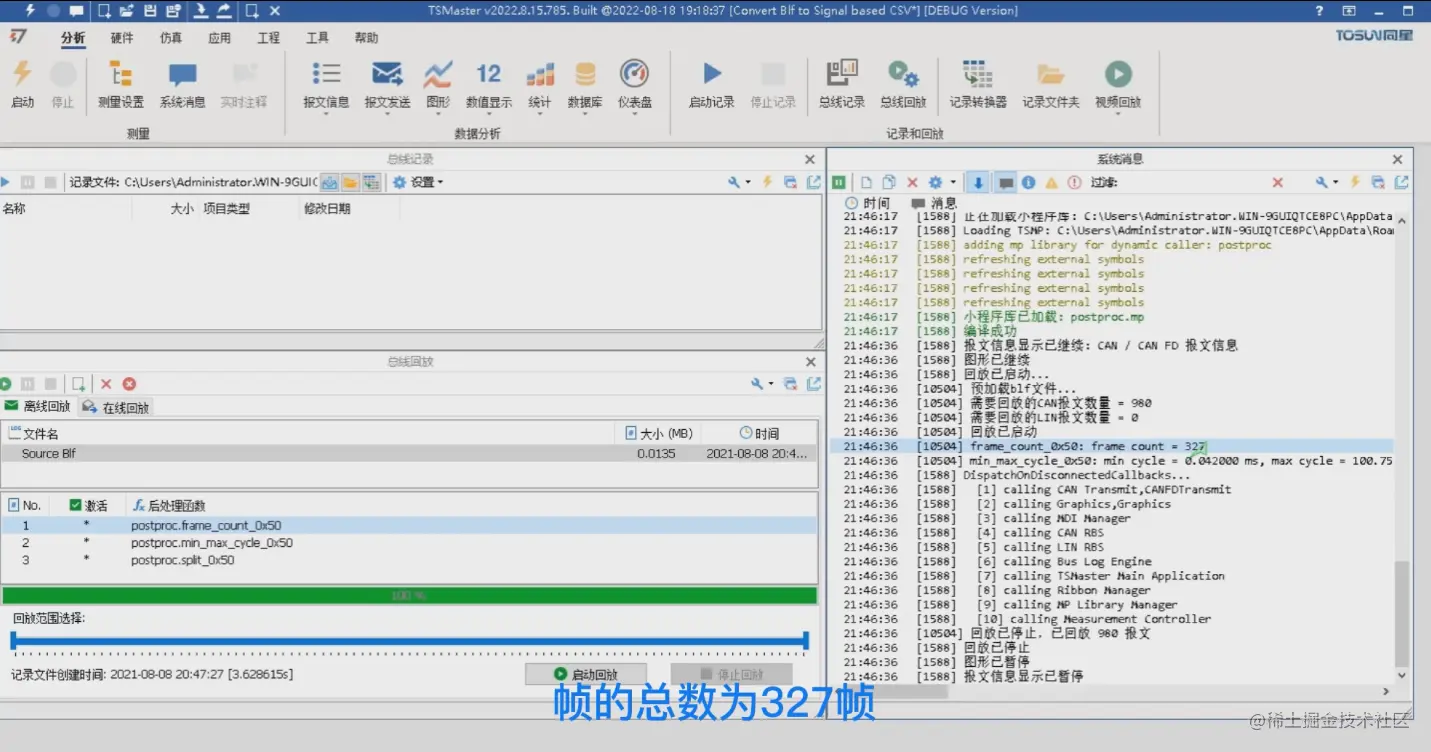Select the 在线回放 tab

tap(116, 407)
